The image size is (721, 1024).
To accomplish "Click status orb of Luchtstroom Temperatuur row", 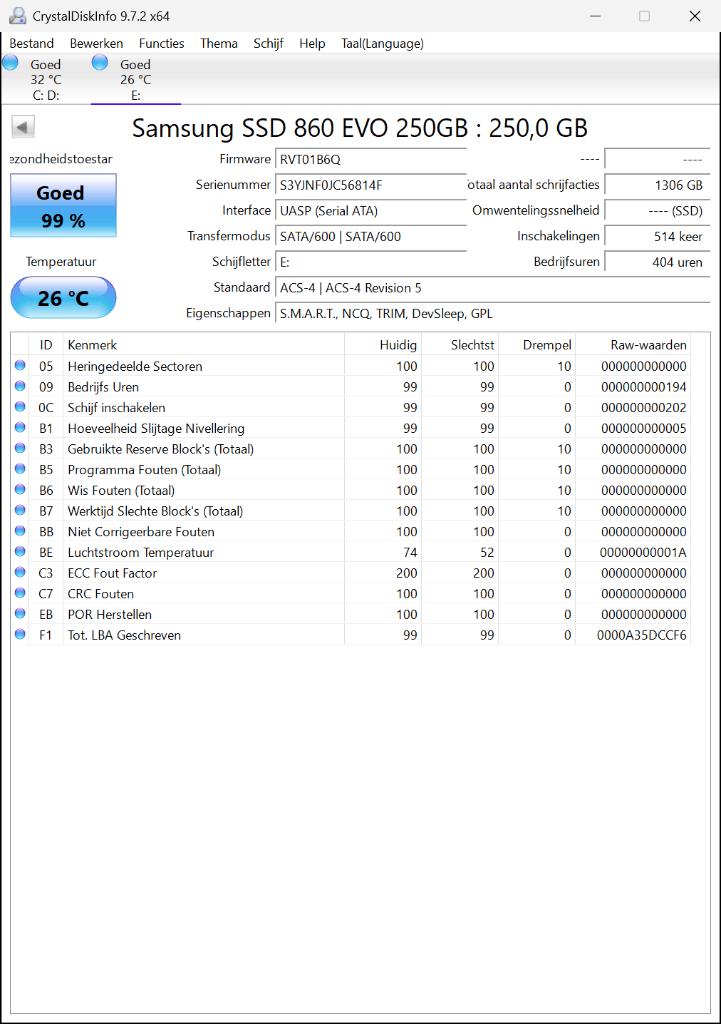I will (20, 552).
